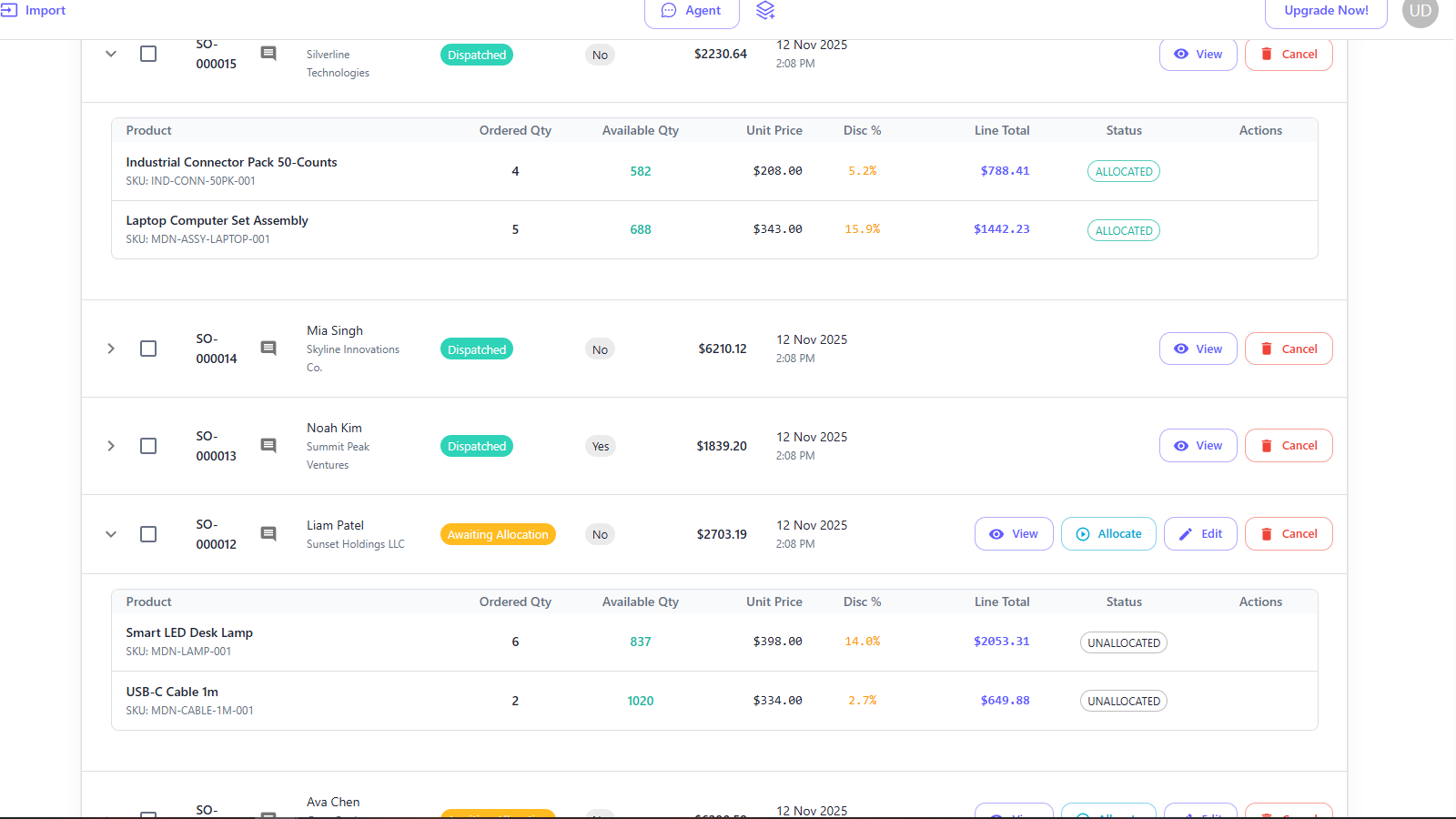Click ALLOCATED status for Laptop Computer Set Assembly
This screenshot has width=1456, height=819.
(1124, 230)
